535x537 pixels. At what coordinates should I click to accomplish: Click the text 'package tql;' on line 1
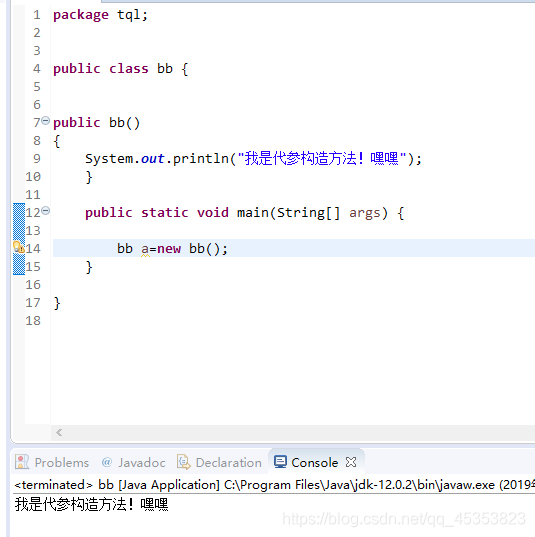(x=100, y=15)
